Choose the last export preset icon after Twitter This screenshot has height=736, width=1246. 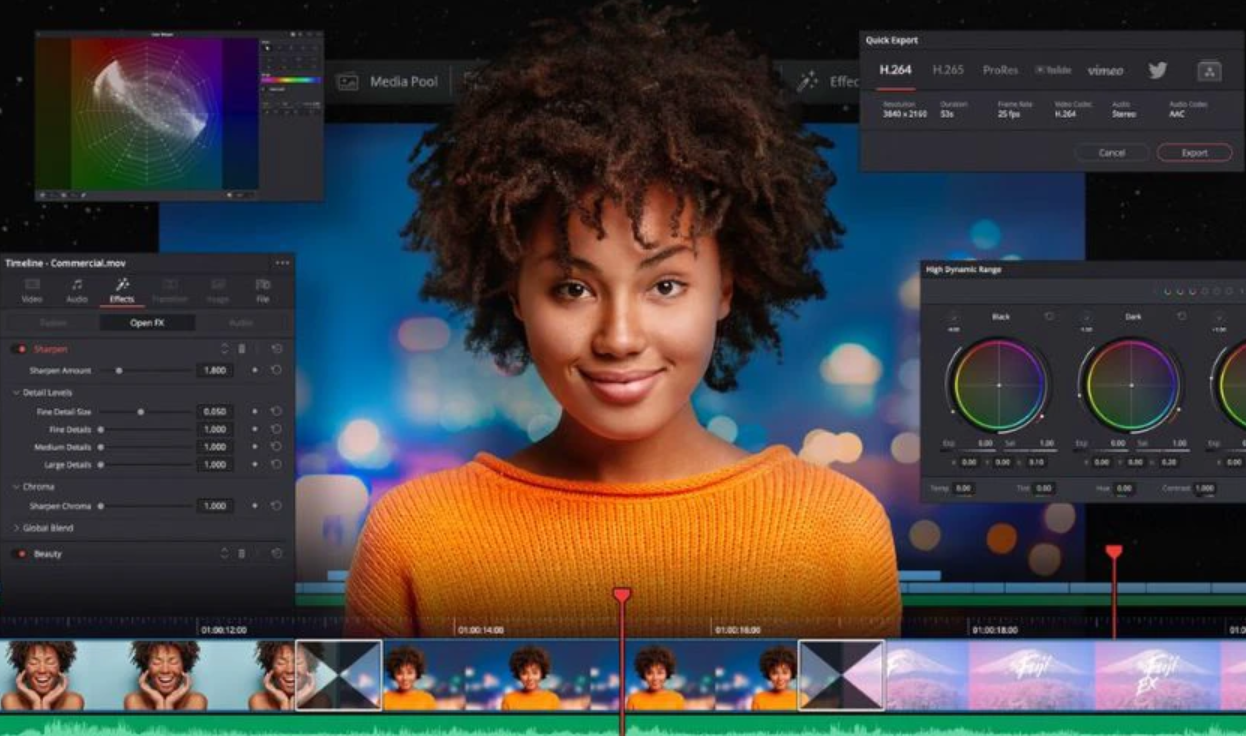click(x=1210, y=71)
